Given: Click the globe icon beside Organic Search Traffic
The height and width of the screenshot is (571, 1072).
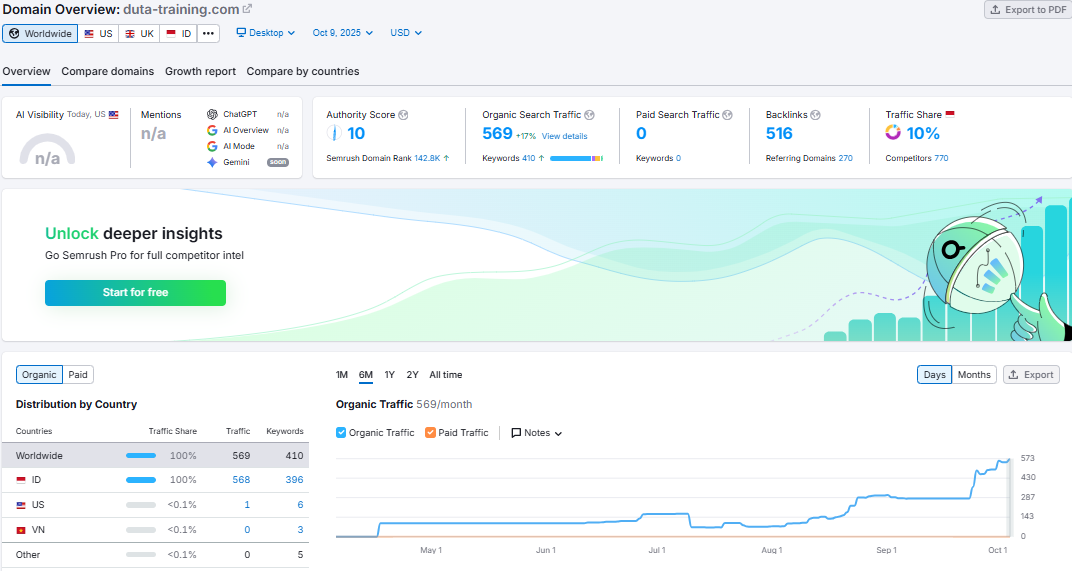Looking at the screenshot, I should coord(590,115).
